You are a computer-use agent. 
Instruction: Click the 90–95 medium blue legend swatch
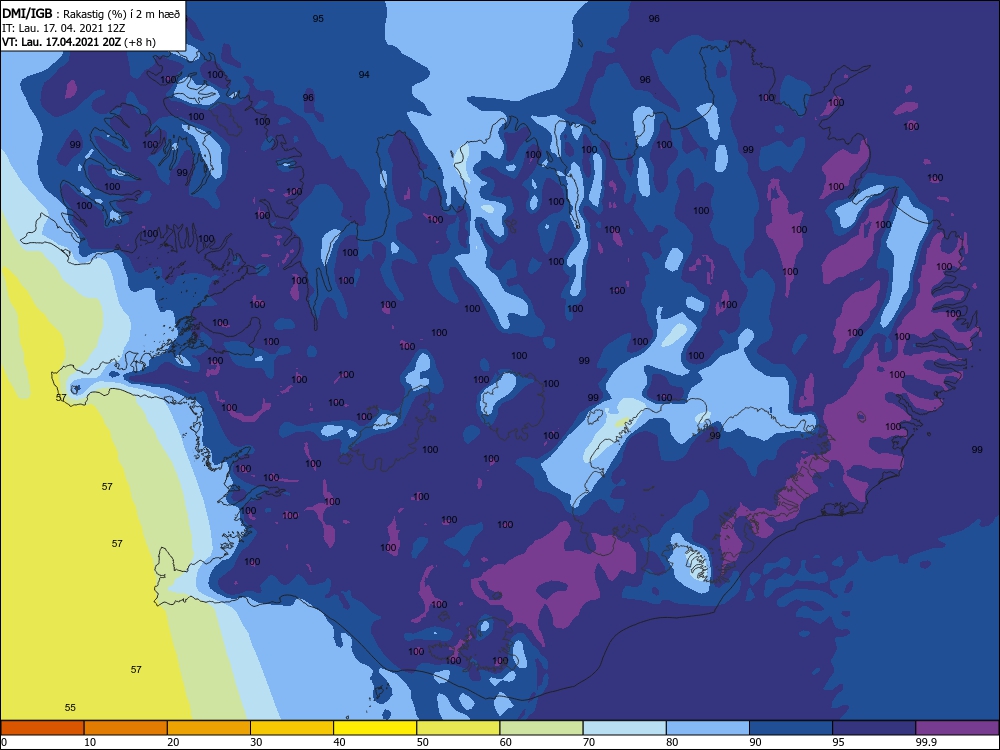[x=791, y=728]
